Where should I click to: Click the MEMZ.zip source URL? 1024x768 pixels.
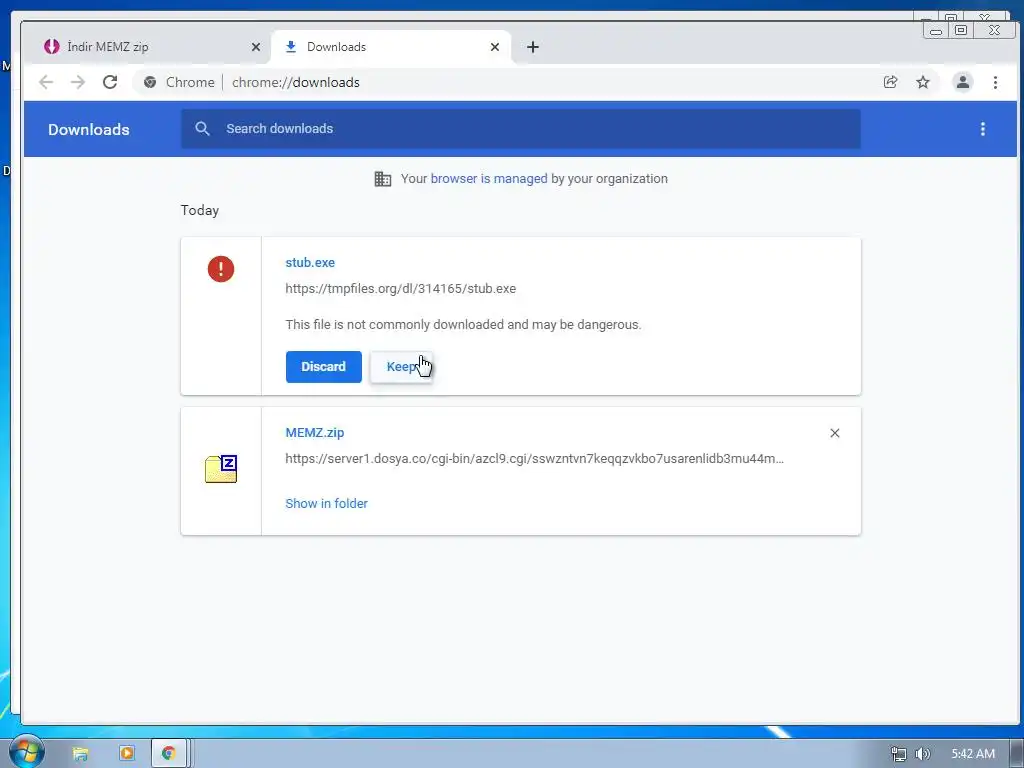(x=535, y=458)
